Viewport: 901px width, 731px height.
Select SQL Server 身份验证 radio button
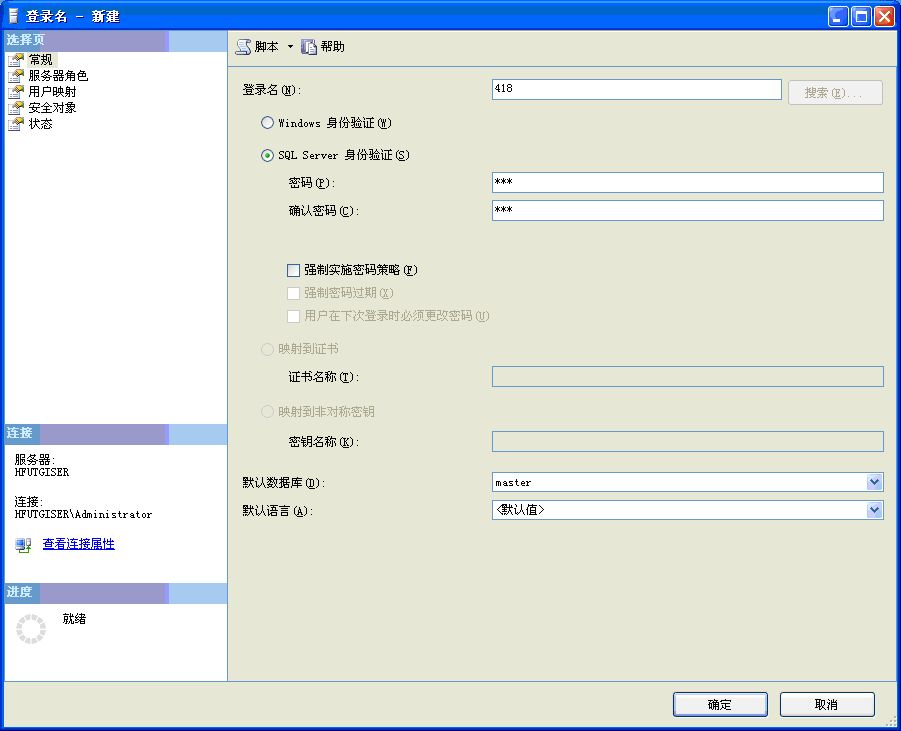point(267,155)
